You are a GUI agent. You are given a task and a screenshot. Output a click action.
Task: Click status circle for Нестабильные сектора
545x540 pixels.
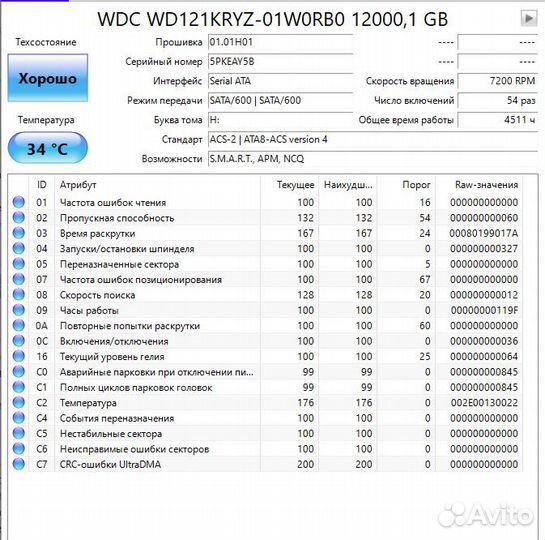click(19, 433)
